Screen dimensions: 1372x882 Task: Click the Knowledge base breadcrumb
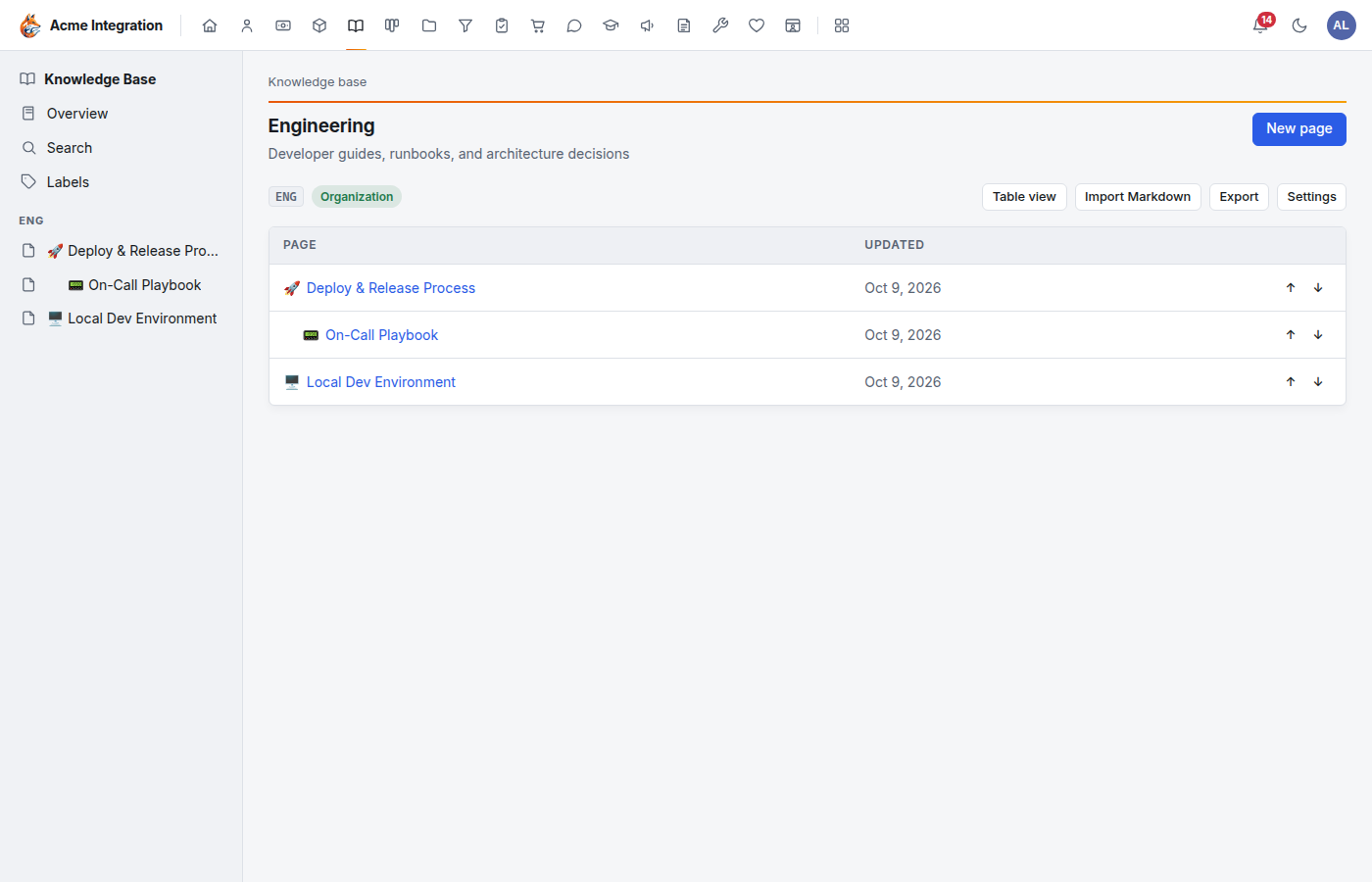[x=318, y=82]
